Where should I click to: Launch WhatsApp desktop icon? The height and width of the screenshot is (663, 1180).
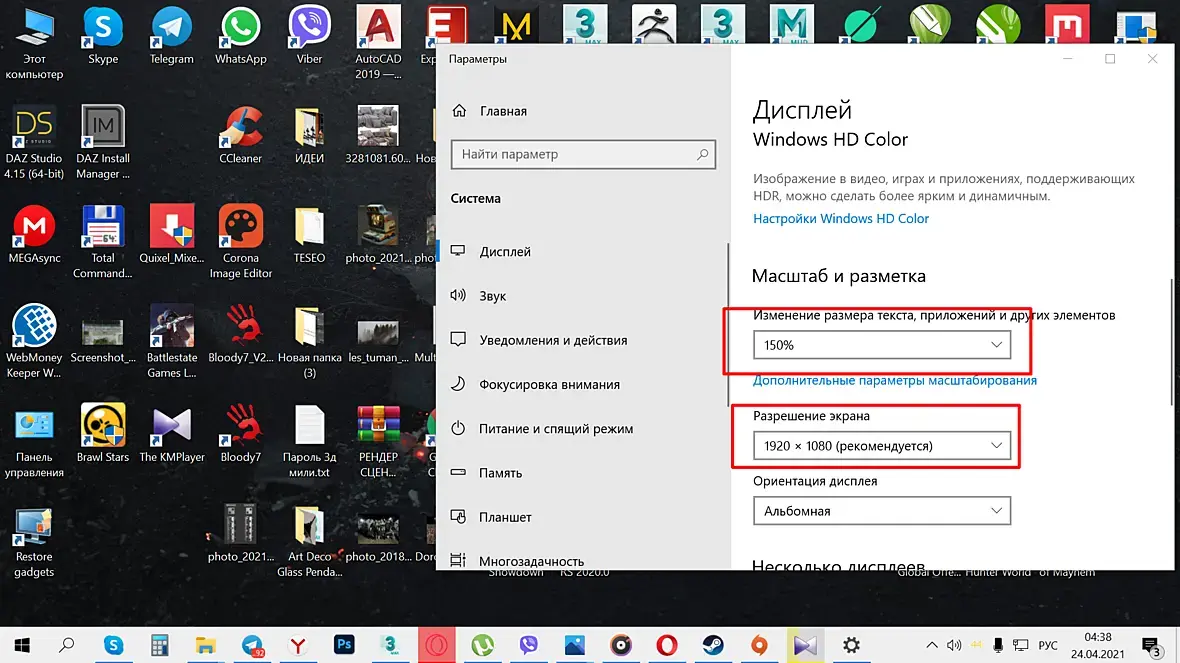coord(241,36)
